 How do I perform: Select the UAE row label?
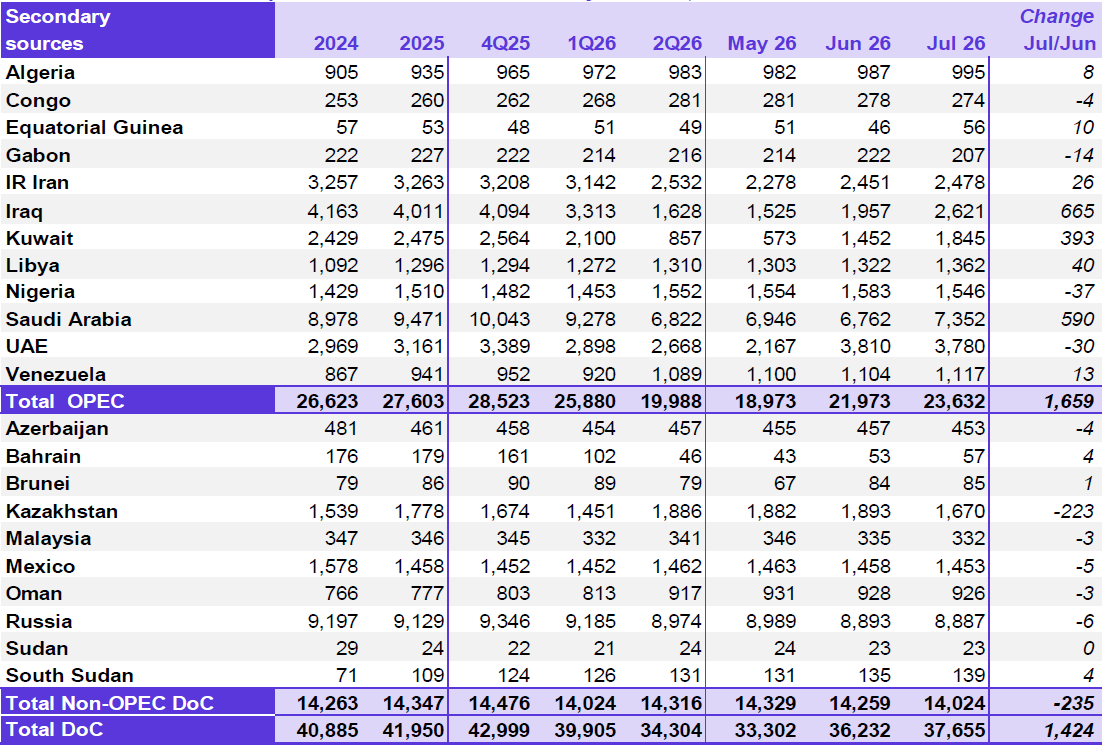coord(27,346)
